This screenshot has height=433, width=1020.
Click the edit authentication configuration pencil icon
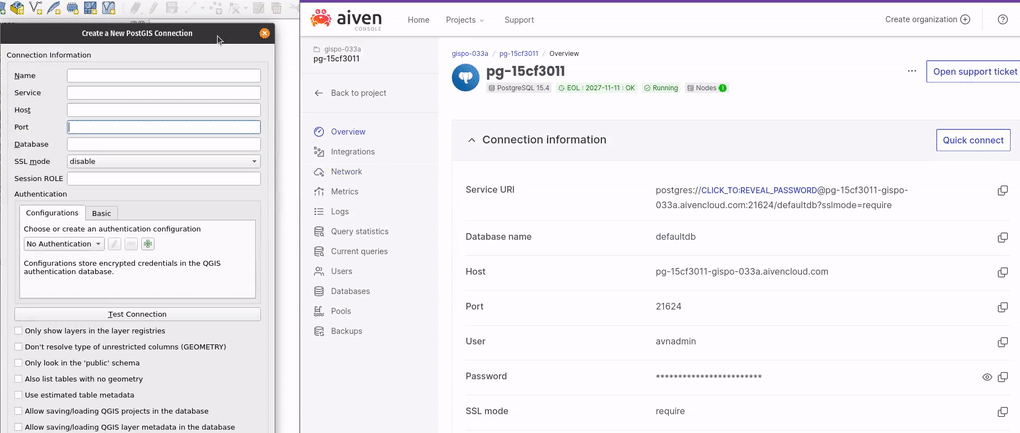pyautogui.click(x=114, y=244)
